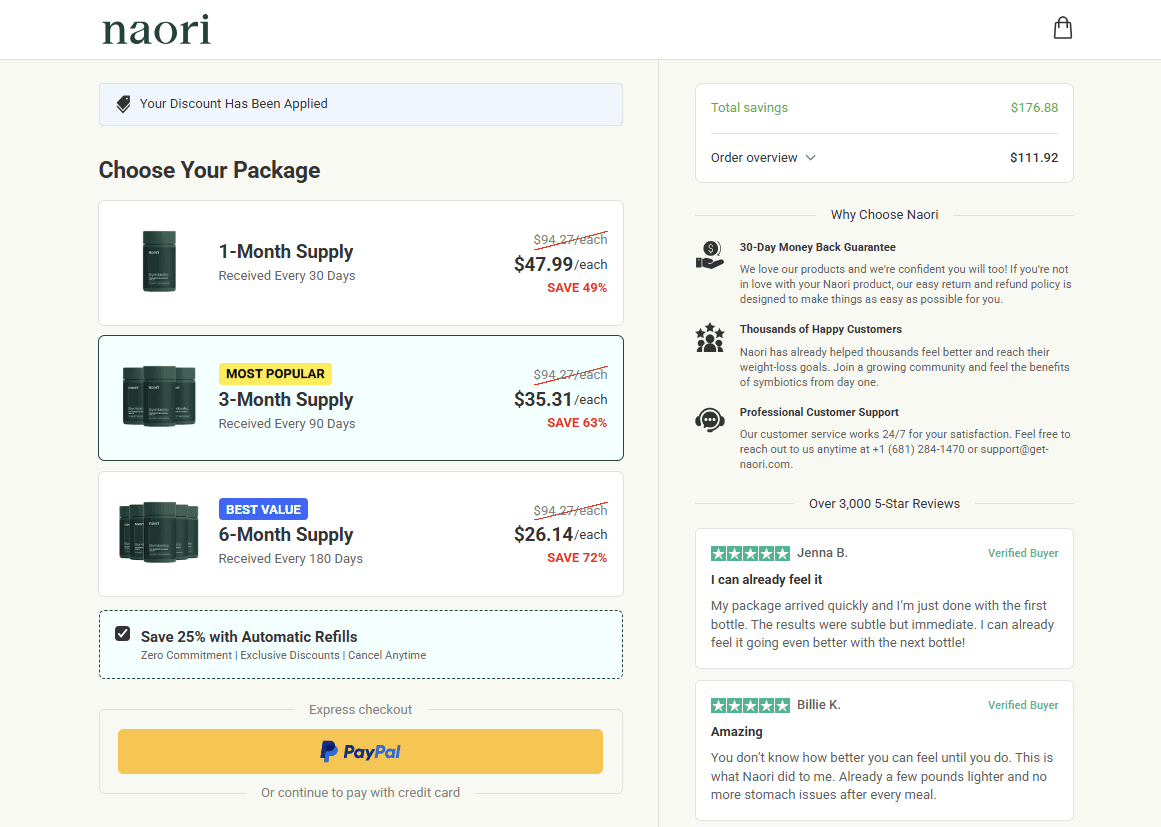This screenshot has height=827, width=1161.
Task: Click the three bottles product image
Action: (x=159, y=396)
